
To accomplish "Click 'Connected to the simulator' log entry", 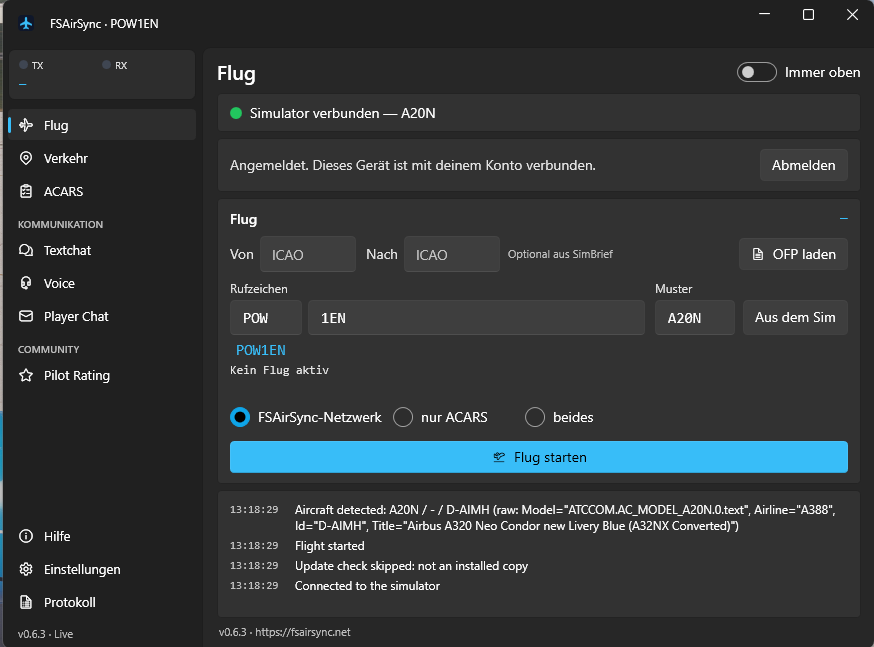I will pyautogui.click(x=367, y=586).
